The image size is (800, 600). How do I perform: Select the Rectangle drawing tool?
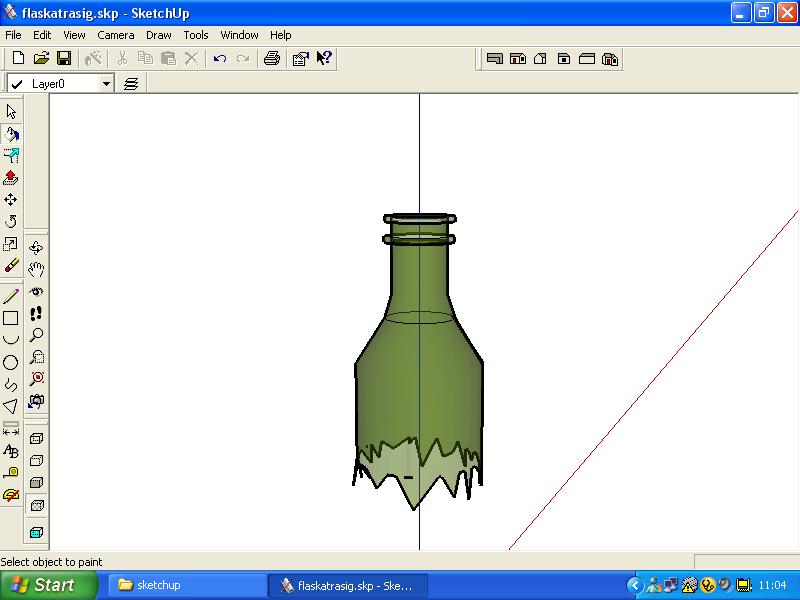tap(11, 319)
